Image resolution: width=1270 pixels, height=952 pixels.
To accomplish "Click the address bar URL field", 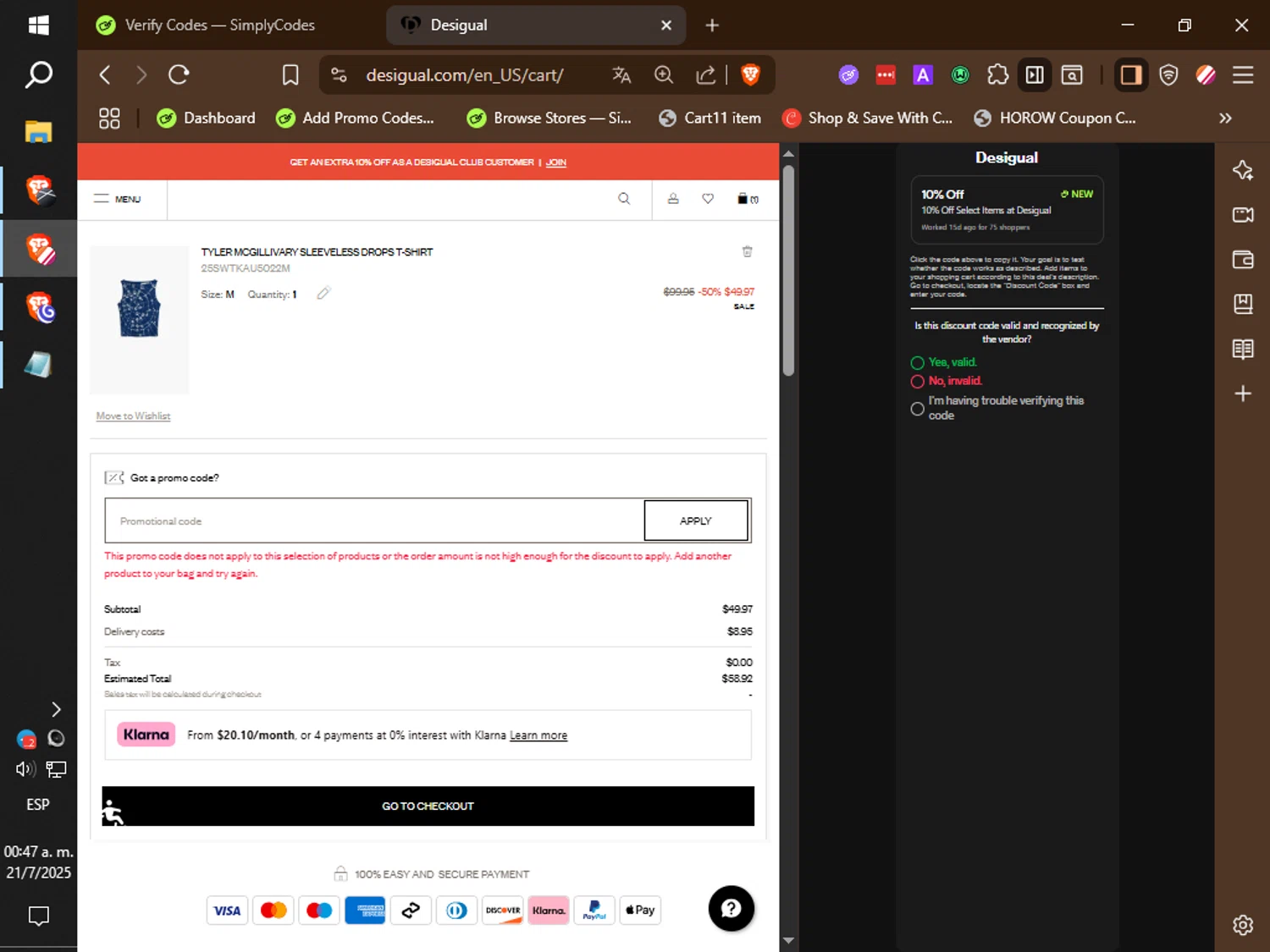I will tap(464, 75).
